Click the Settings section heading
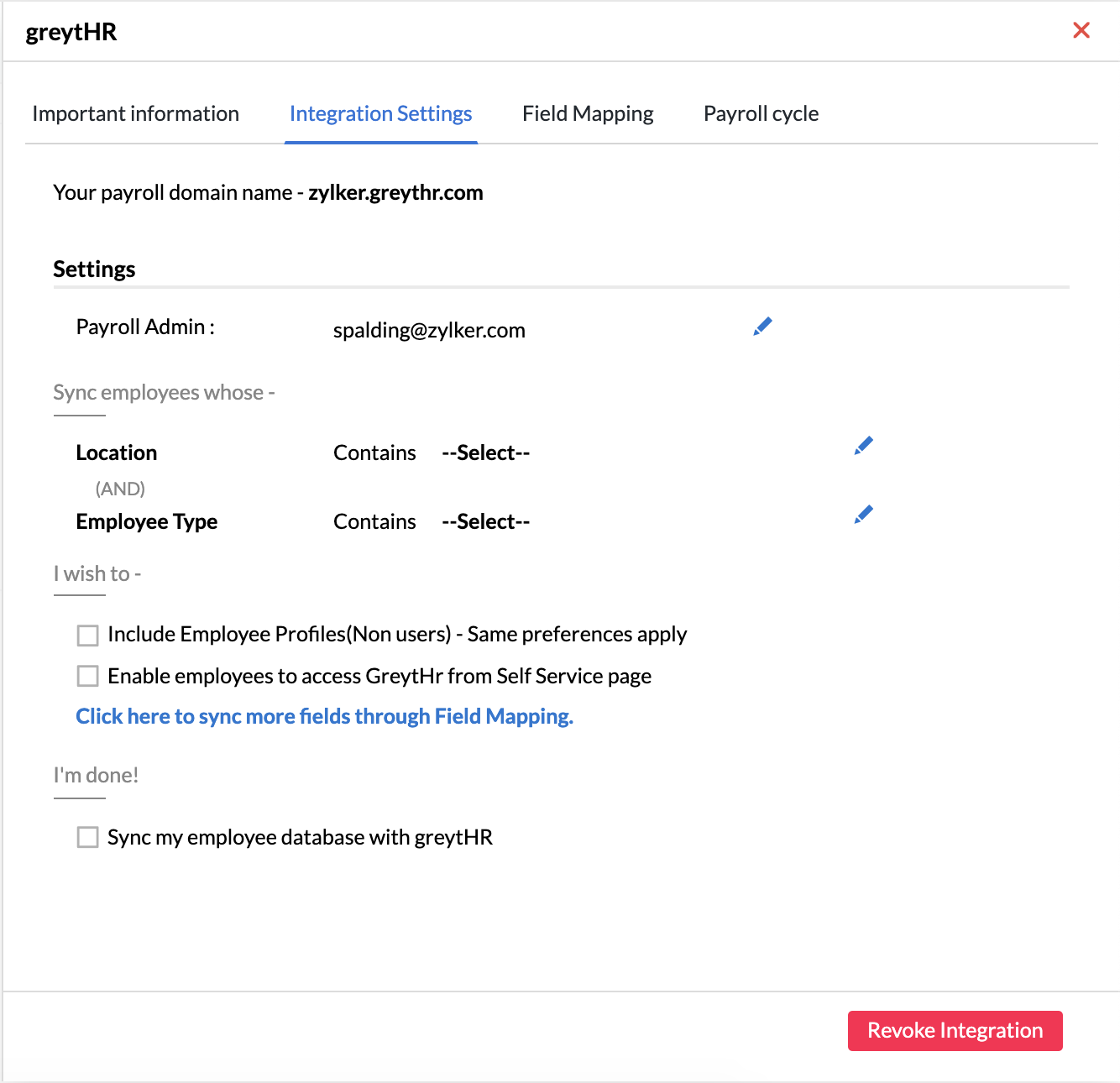 click(94, 269)
